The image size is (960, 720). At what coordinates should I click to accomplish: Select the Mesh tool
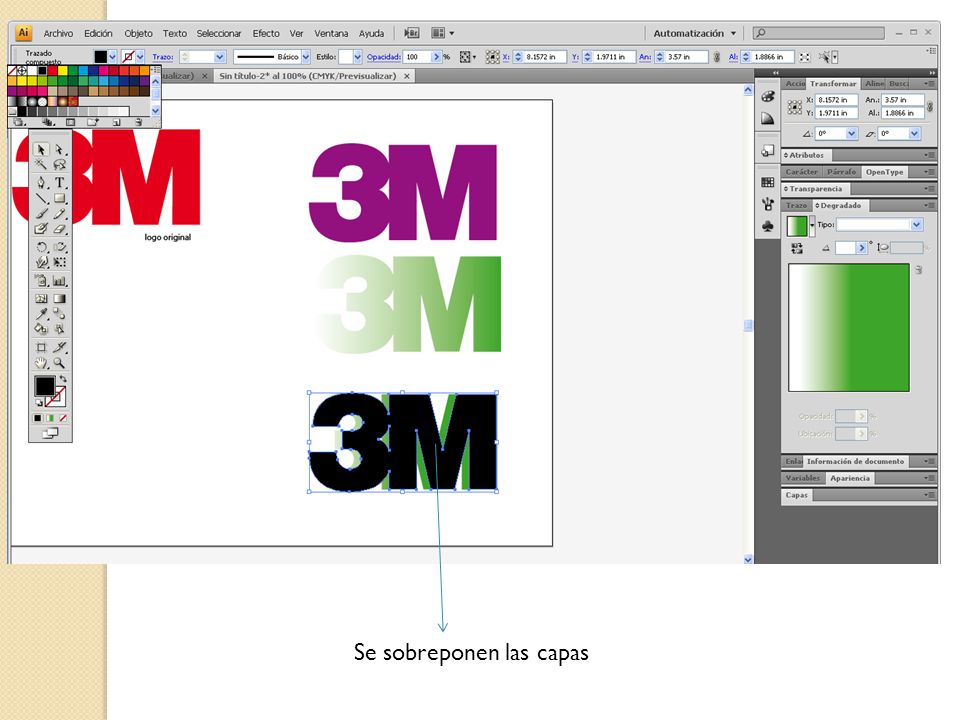(41, 299)
